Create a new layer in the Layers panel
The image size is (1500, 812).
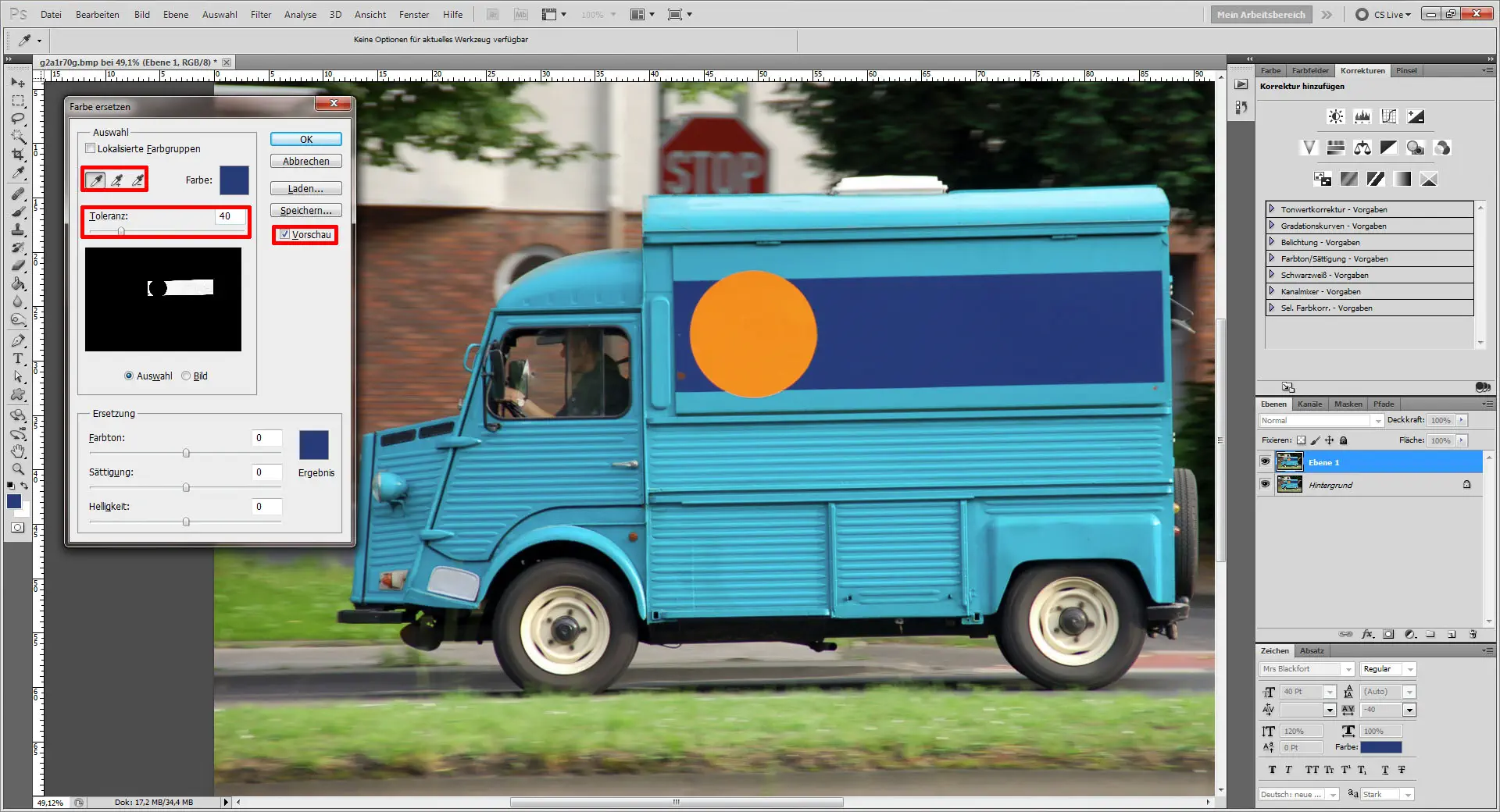click(1452, 634)
